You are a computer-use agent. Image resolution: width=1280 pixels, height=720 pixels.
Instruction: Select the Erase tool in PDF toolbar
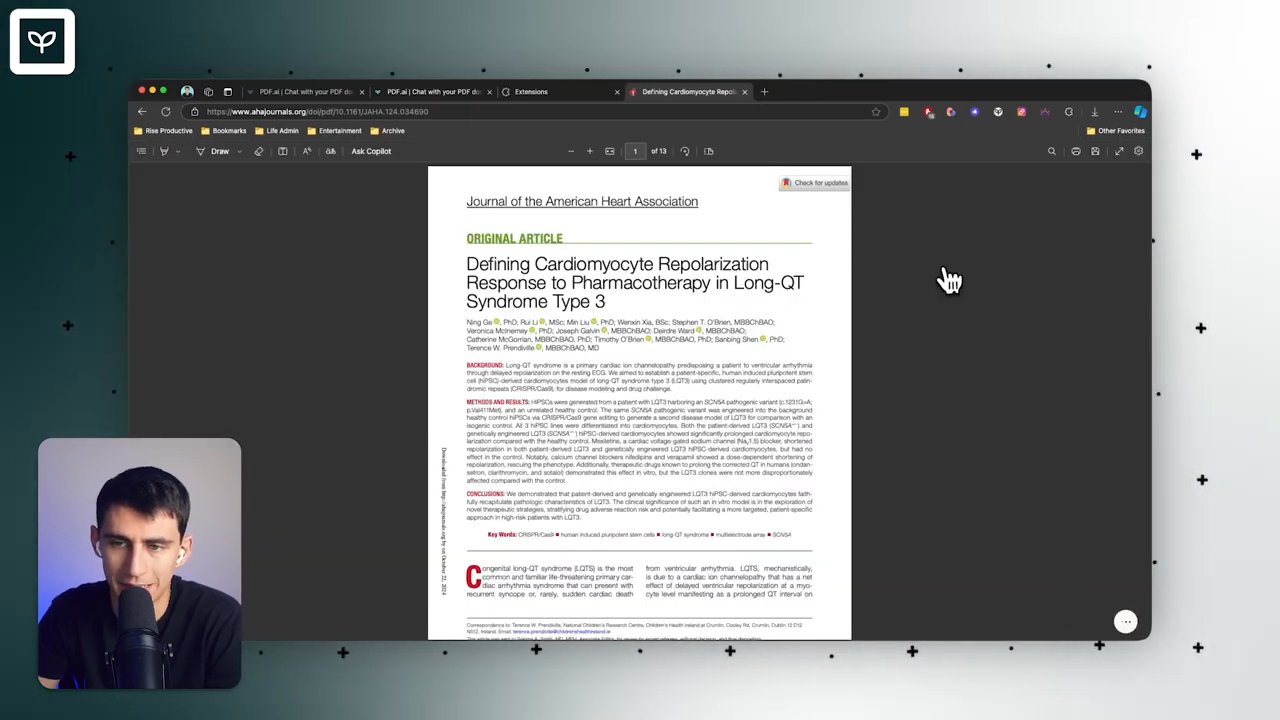pos(258,151)
